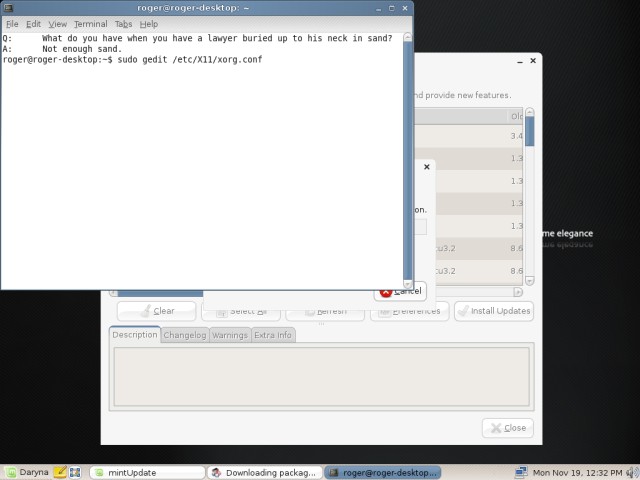Click the old version column header
Image resolution: width=640 pixels, height=480 pixels.
point(516,117)
